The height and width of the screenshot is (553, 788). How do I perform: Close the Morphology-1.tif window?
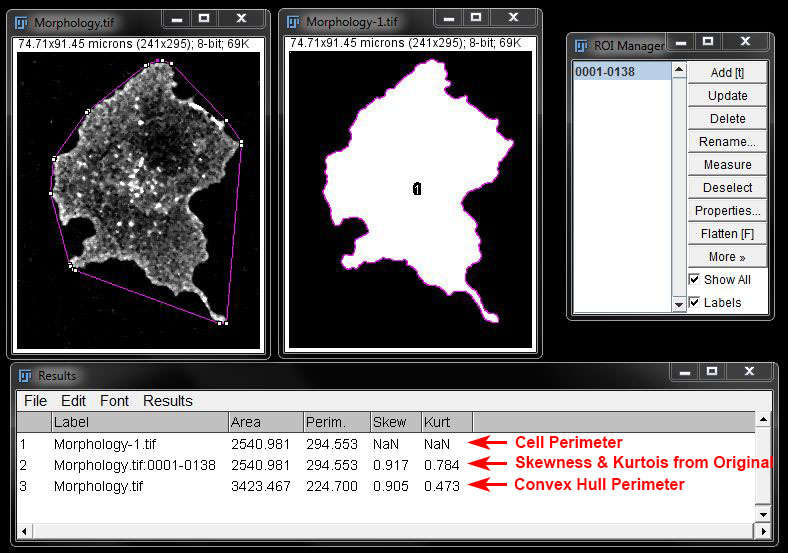pos(513,18)
